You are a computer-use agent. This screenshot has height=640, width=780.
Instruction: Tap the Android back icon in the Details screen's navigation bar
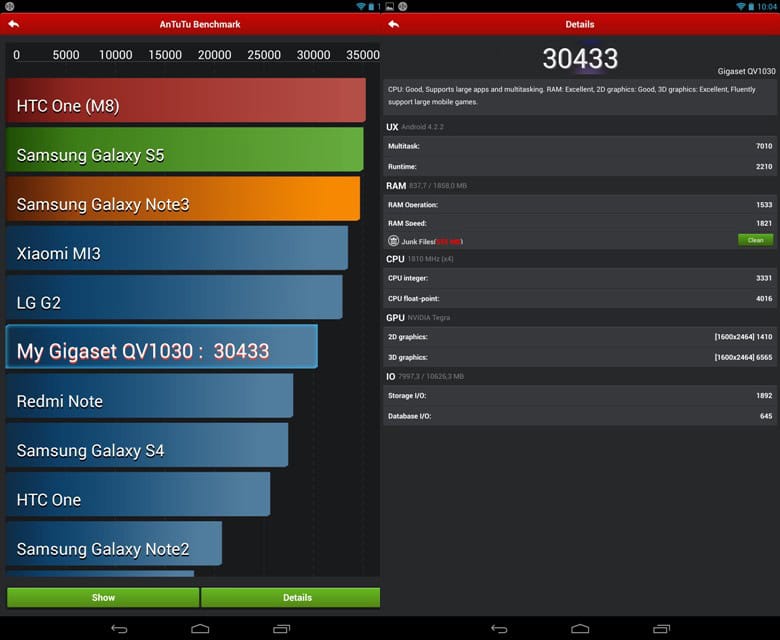tap(499, 629)
